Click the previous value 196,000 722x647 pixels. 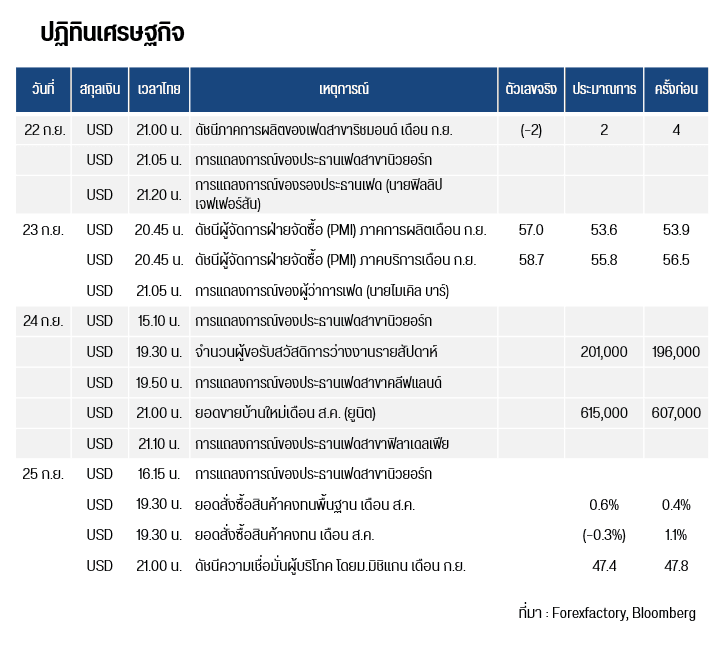[x=676, y=352]
